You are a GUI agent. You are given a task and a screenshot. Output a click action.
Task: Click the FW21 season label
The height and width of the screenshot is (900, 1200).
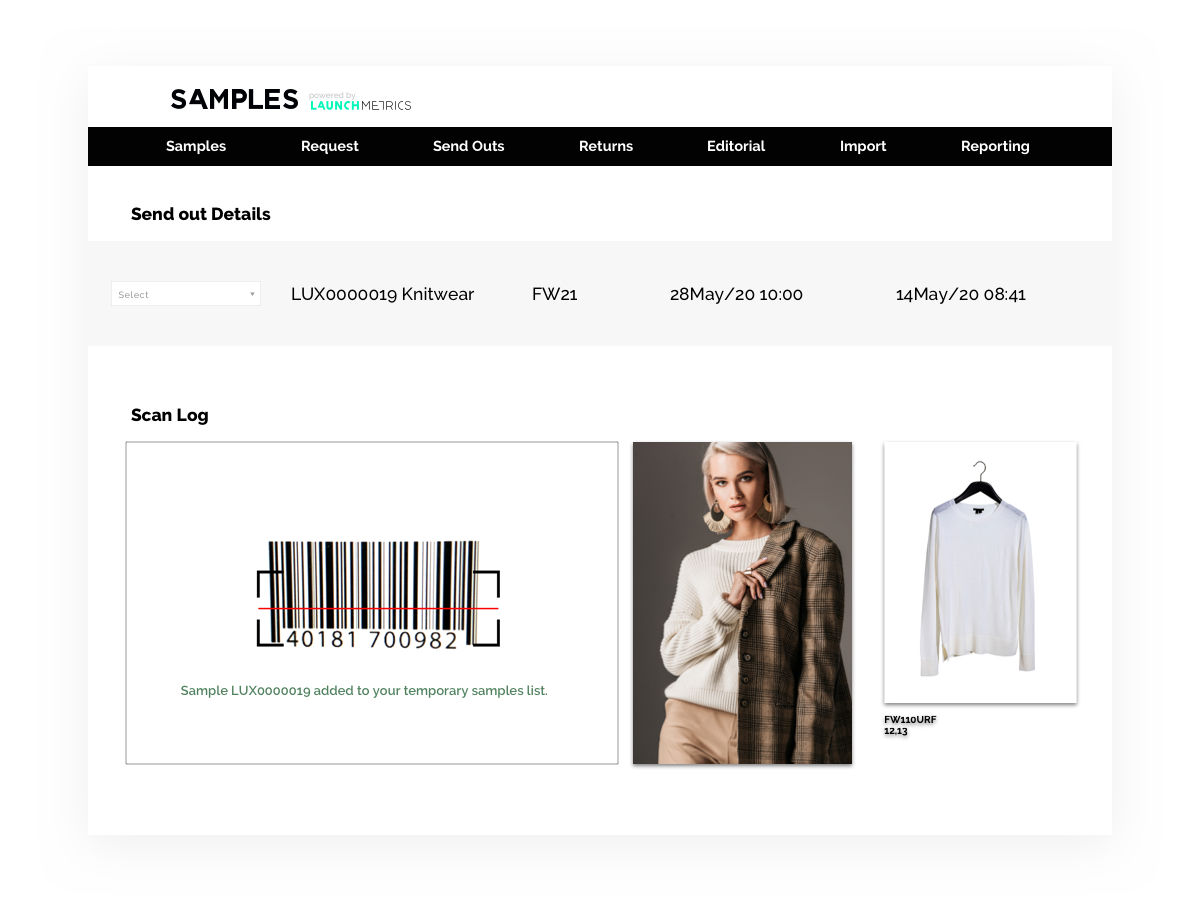point(555,294)
